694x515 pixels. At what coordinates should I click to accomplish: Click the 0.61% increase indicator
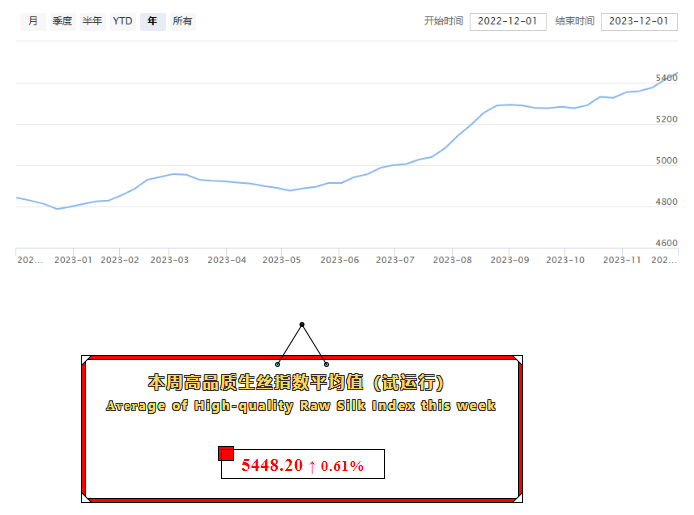pos(336,465)
